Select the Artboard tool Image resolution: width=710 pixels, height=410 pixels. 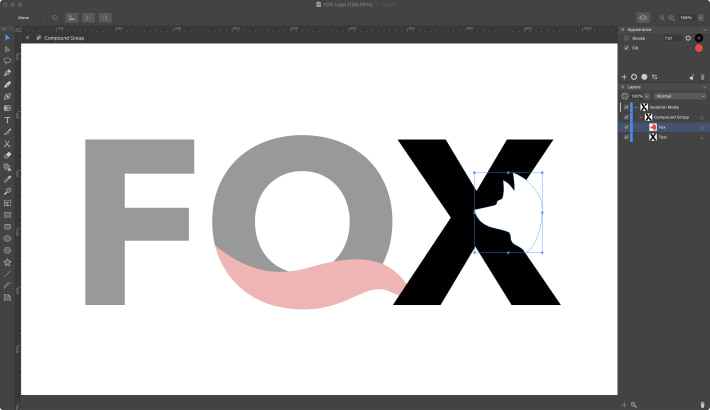[x=7, y=203]
